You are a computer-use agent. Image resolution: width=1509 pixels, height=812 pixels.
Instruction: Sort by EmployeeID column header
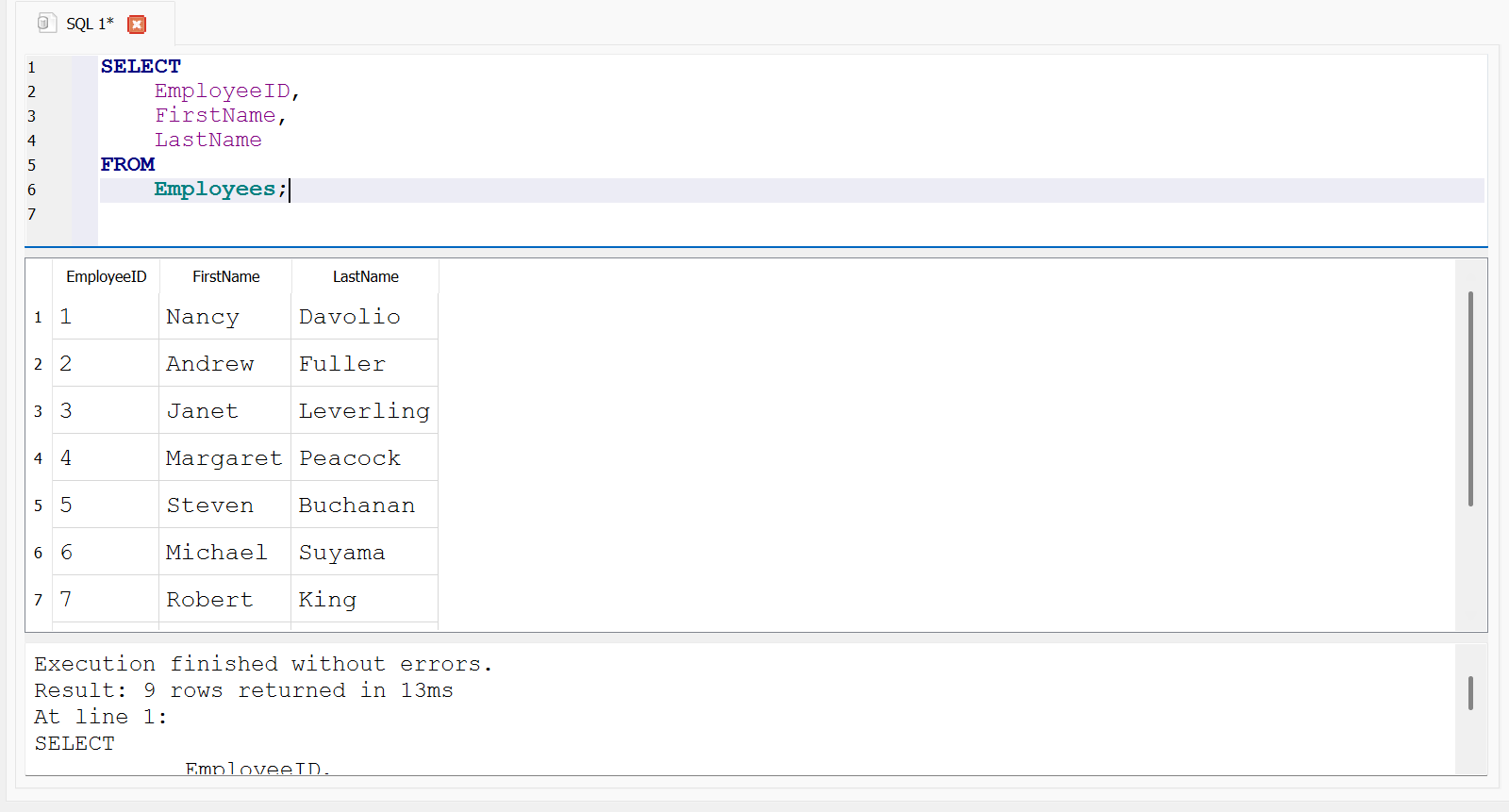click(106, 276)
